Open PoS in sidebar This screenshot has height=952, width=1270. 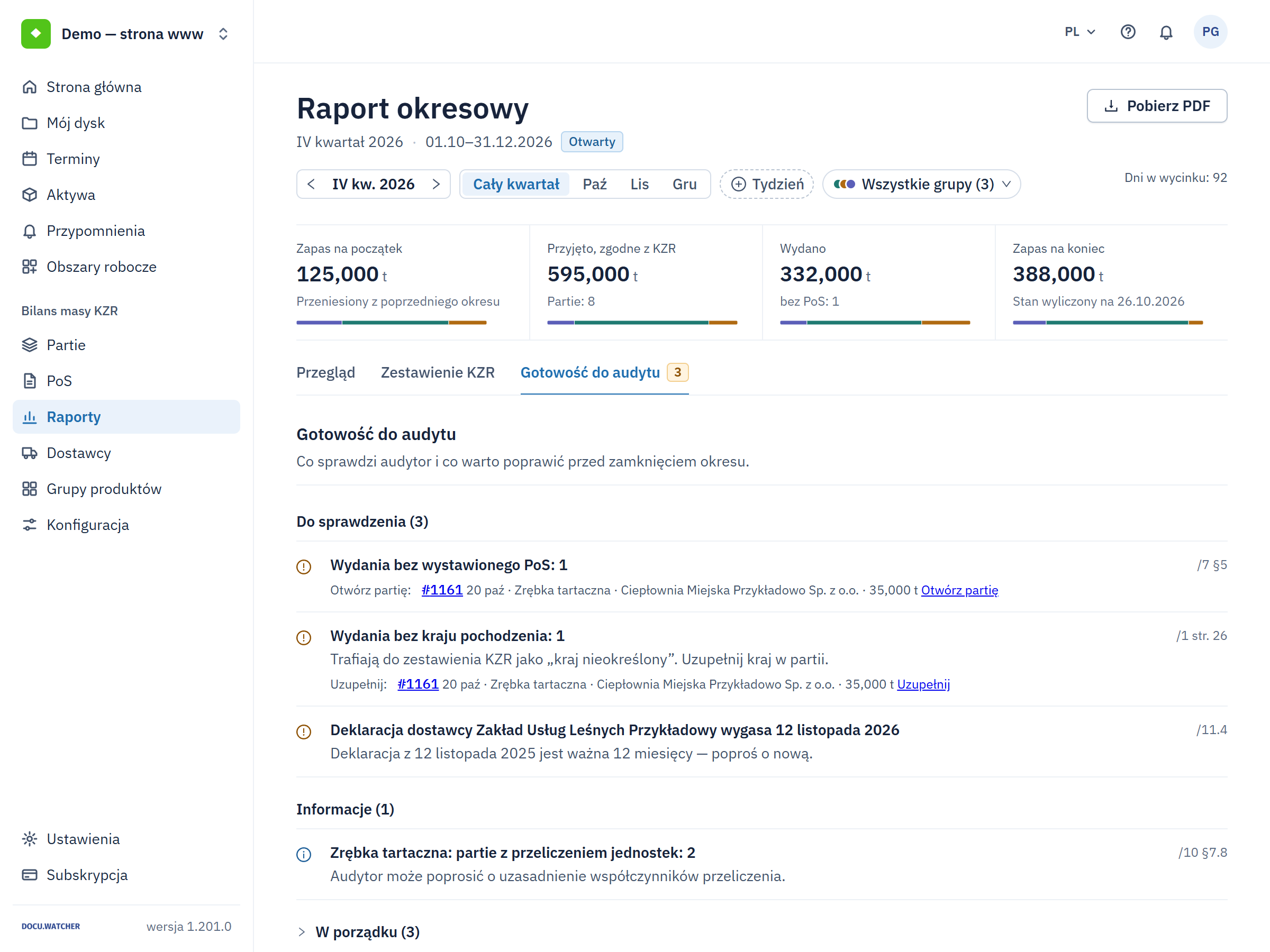pyautogui.click(x=126, y=381)
